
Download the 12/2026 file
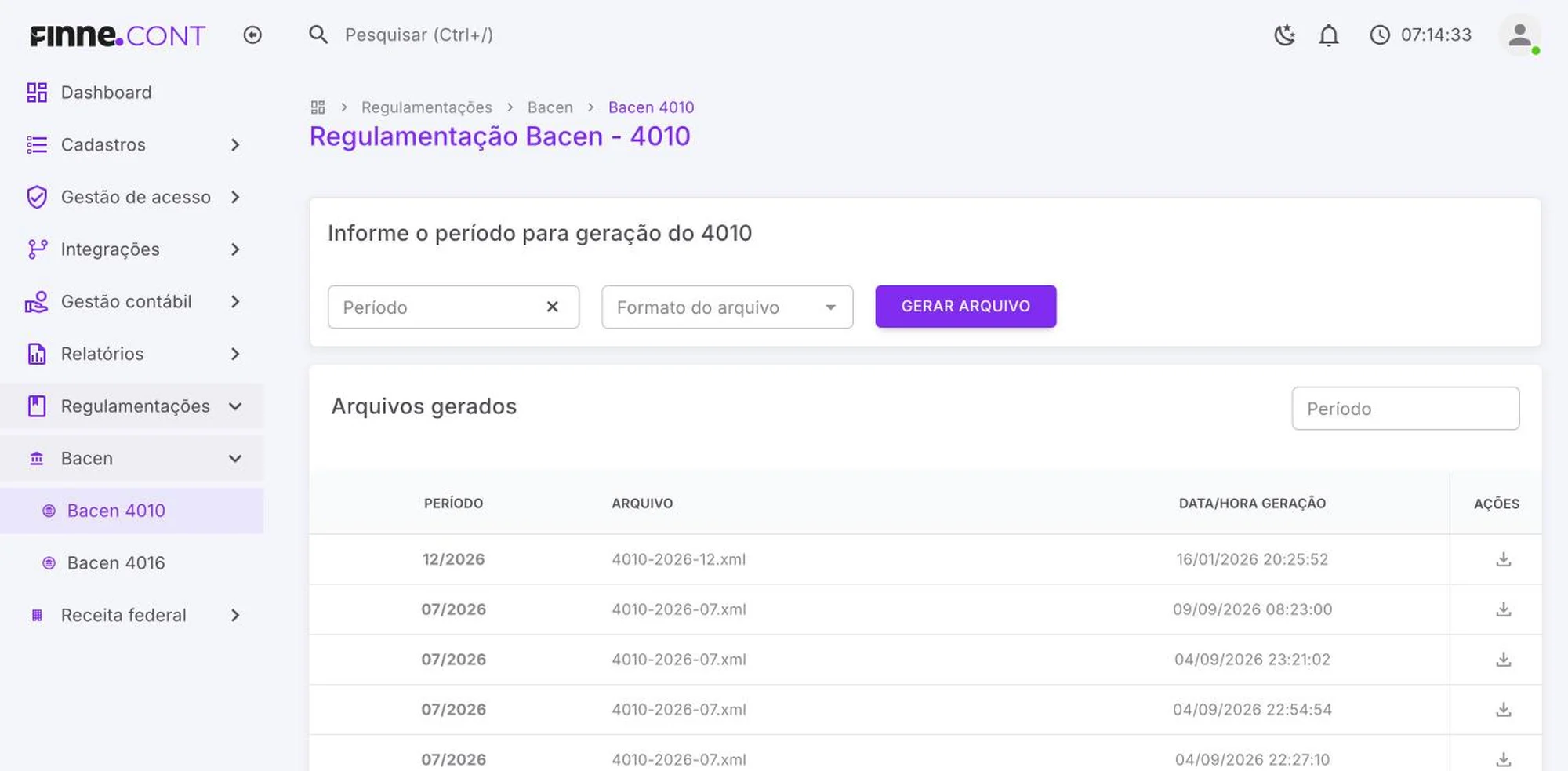[x=1503, y=559]
